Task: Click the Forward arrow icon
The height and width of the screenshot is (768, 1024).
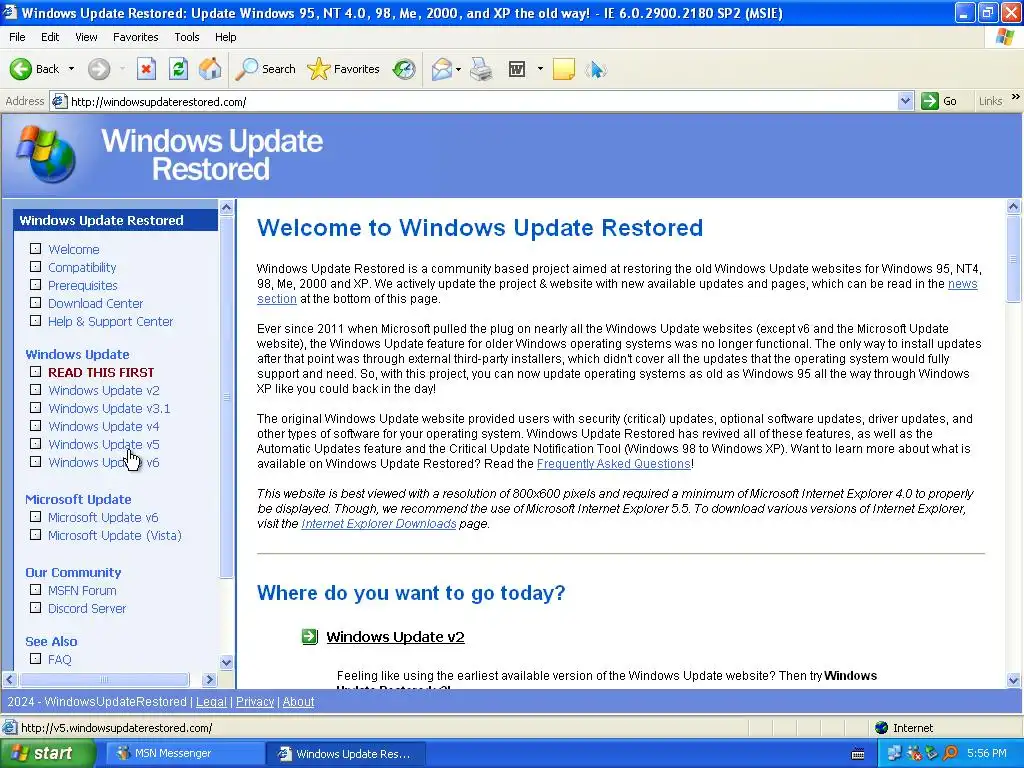Action: 99,69
